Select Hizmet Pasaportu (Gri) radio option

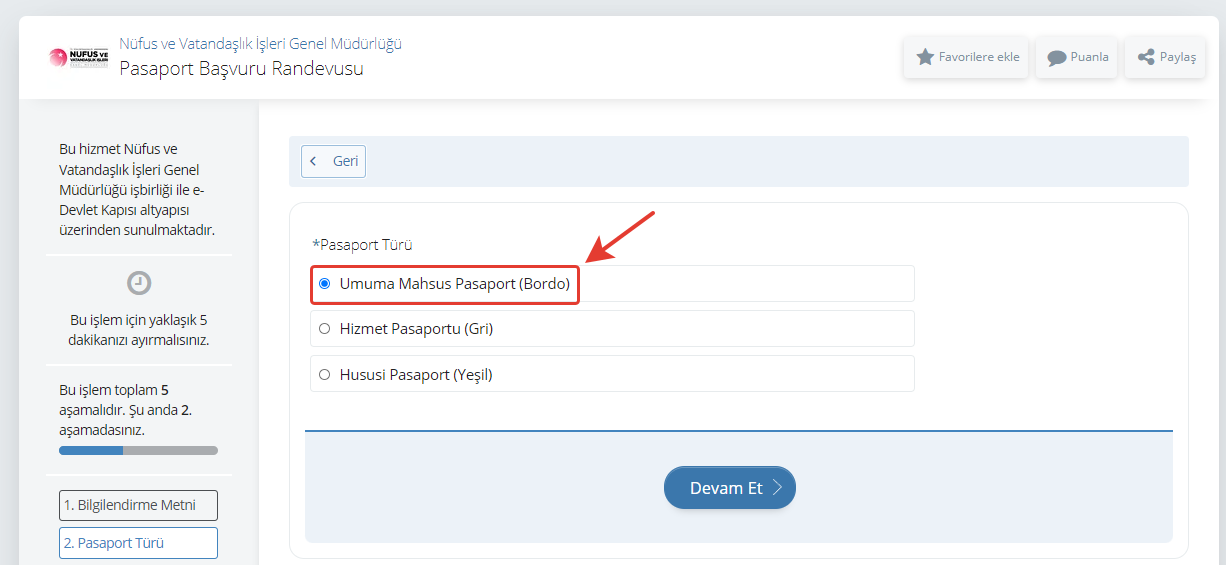324,328
